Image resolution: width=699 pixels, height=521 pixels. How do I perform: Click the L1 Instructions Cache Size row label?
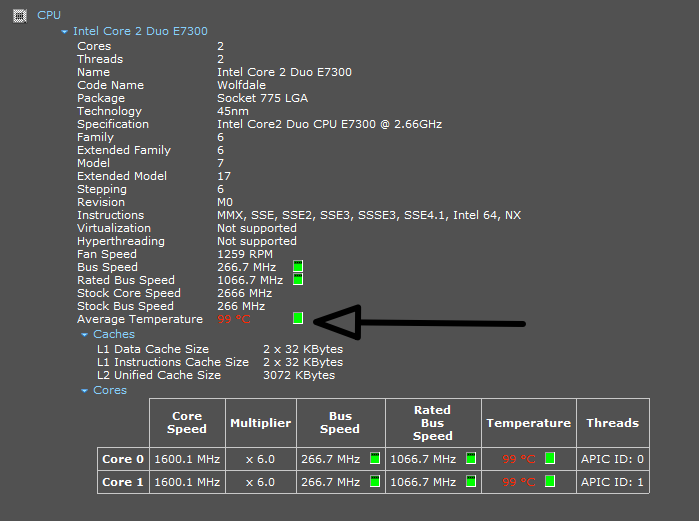pos(173,362)
